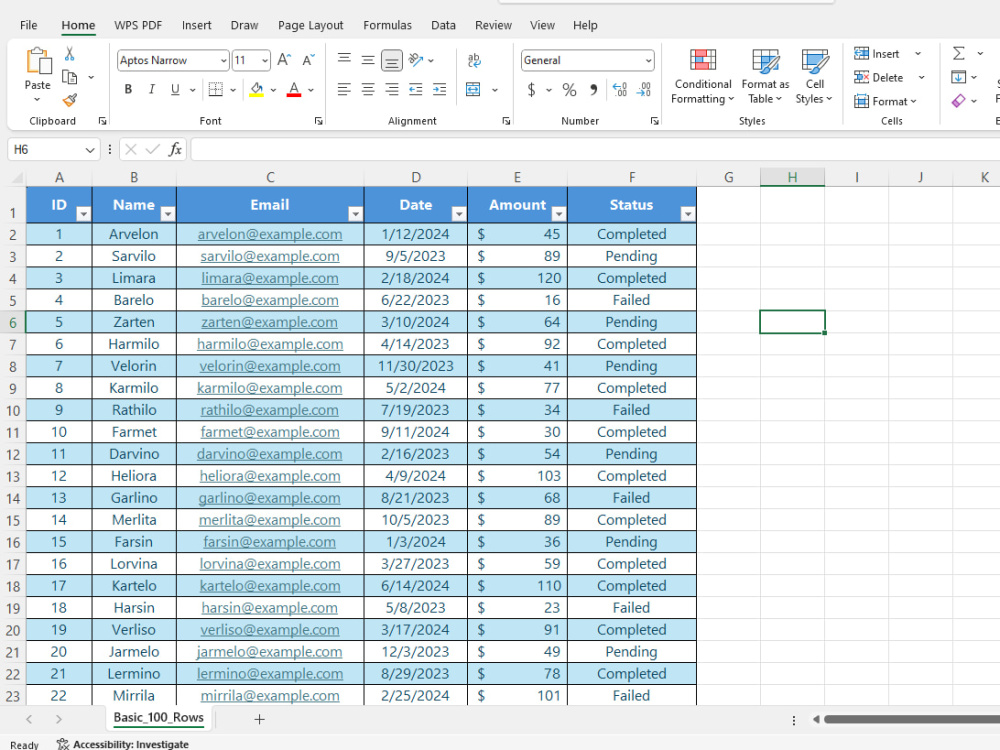Open the Date column filter dropdown
1000x750 pixels.
click(x=459, y=214)
